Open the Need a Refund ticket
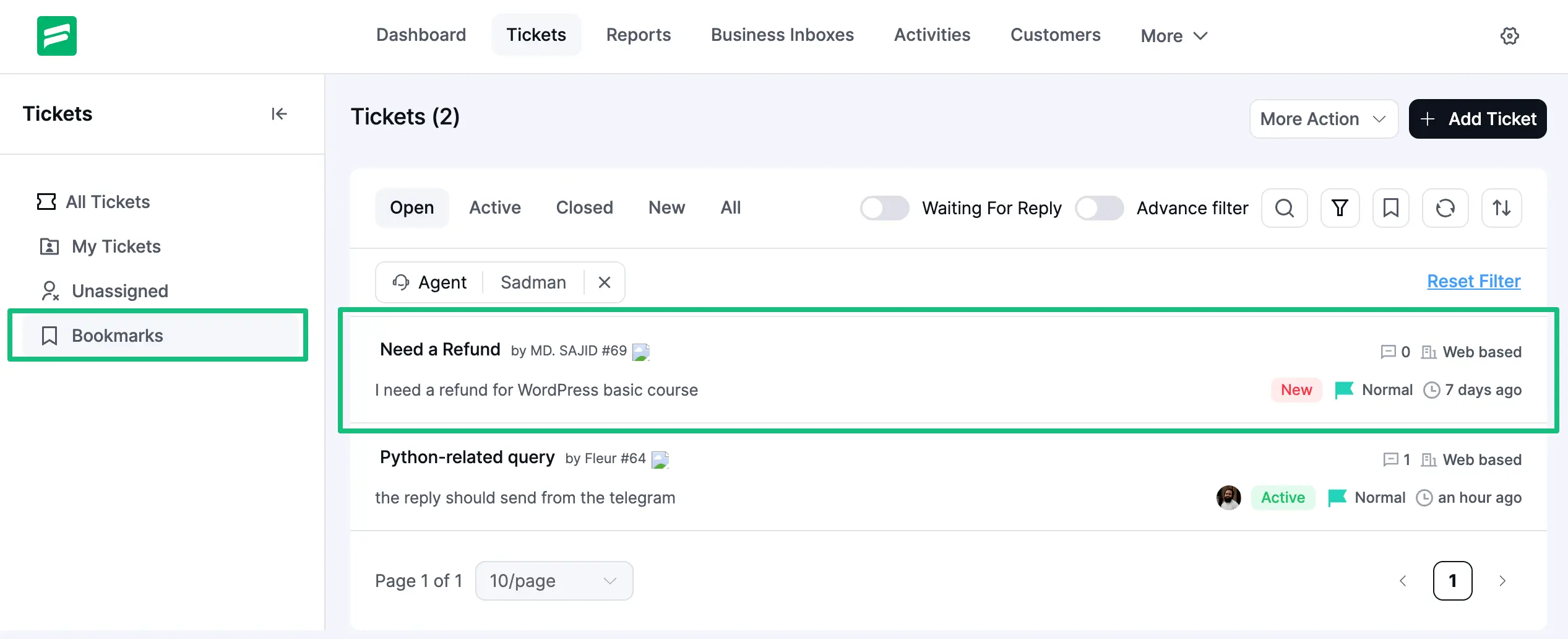The image size is (1568, 639). click(440, 349)
